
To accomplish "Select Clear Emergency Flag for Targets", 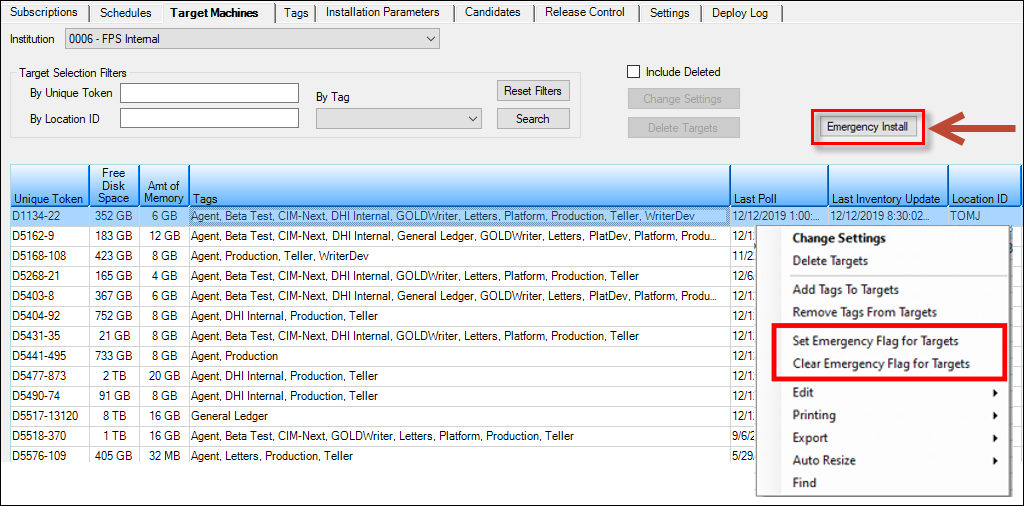I will pos(881,364).
